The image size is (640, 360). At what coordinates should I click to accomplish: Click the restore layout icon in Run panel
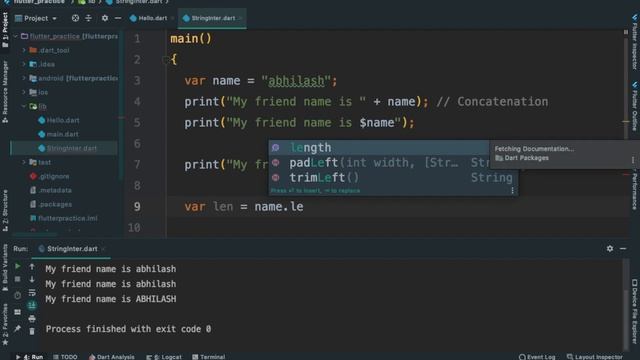[x=18, y=312]
